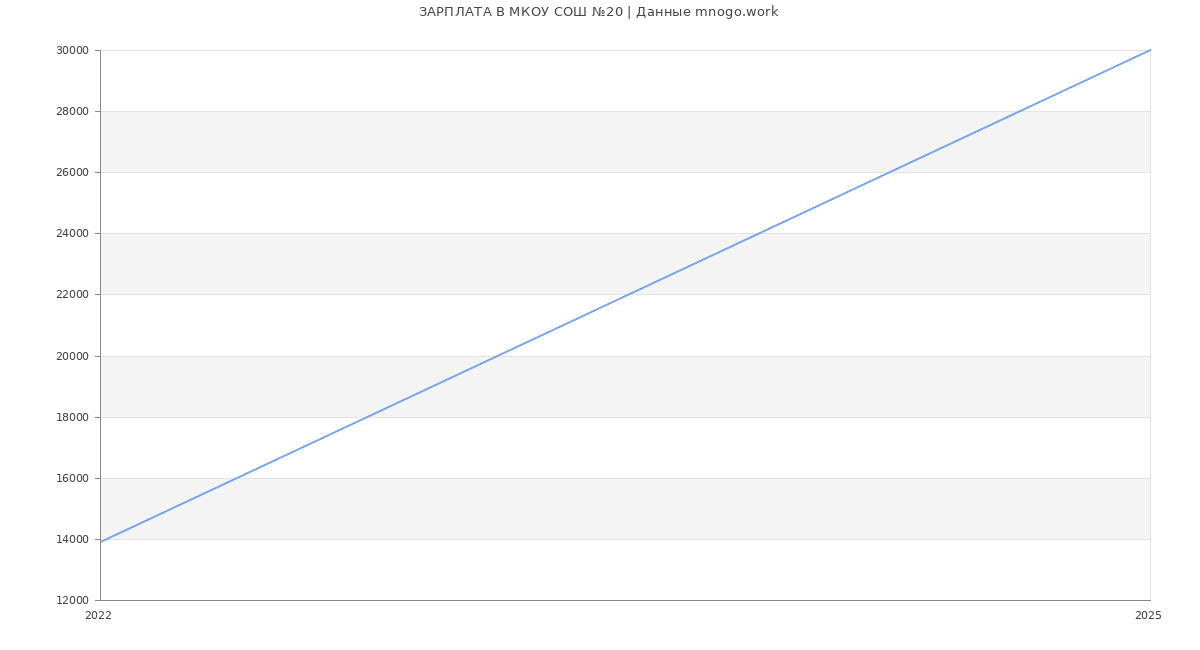
Task: Select the 16000 y-axis label
Action: [x=72, y=478]
